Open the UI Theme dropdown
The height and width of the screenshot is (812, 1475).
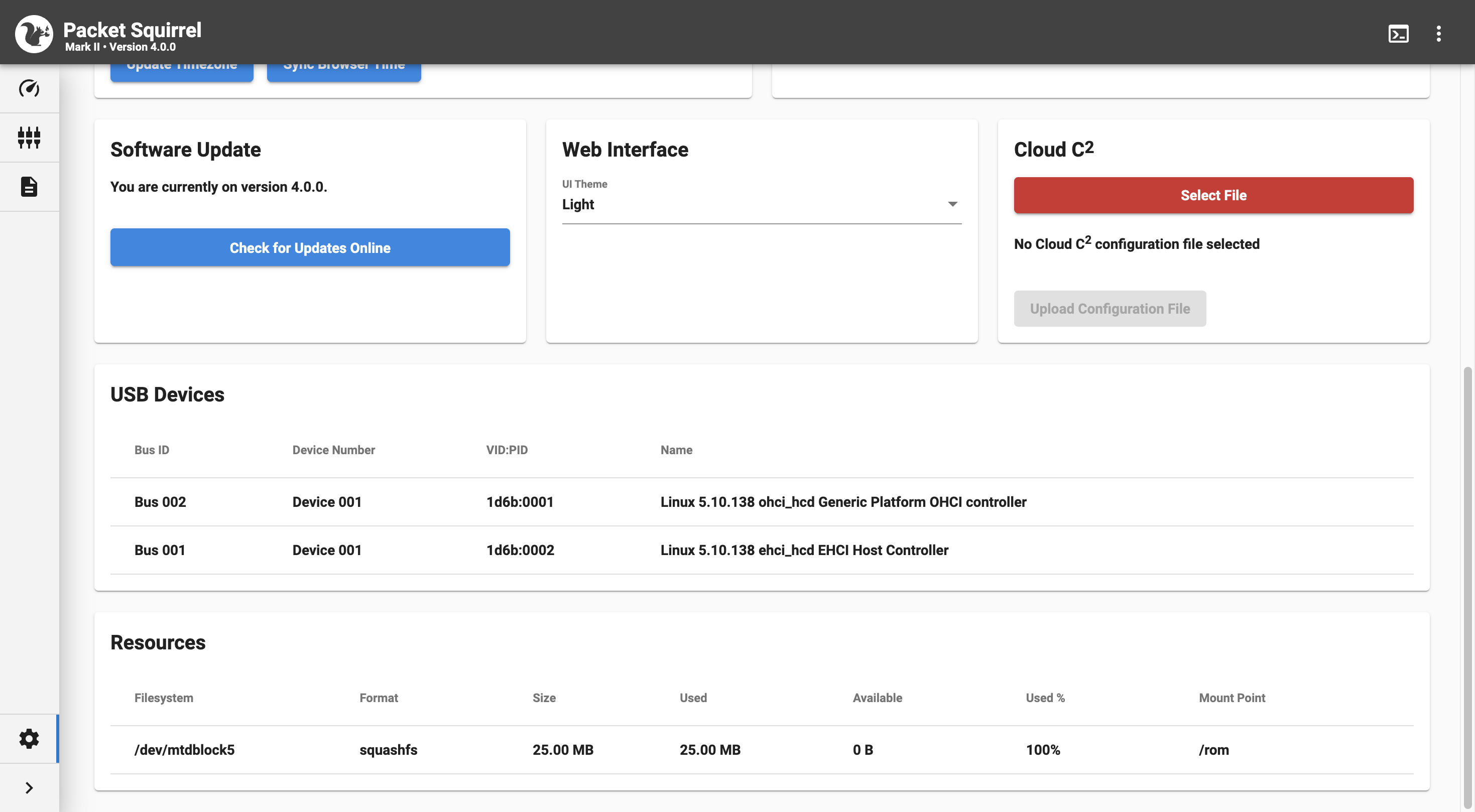tap(952, 204)
